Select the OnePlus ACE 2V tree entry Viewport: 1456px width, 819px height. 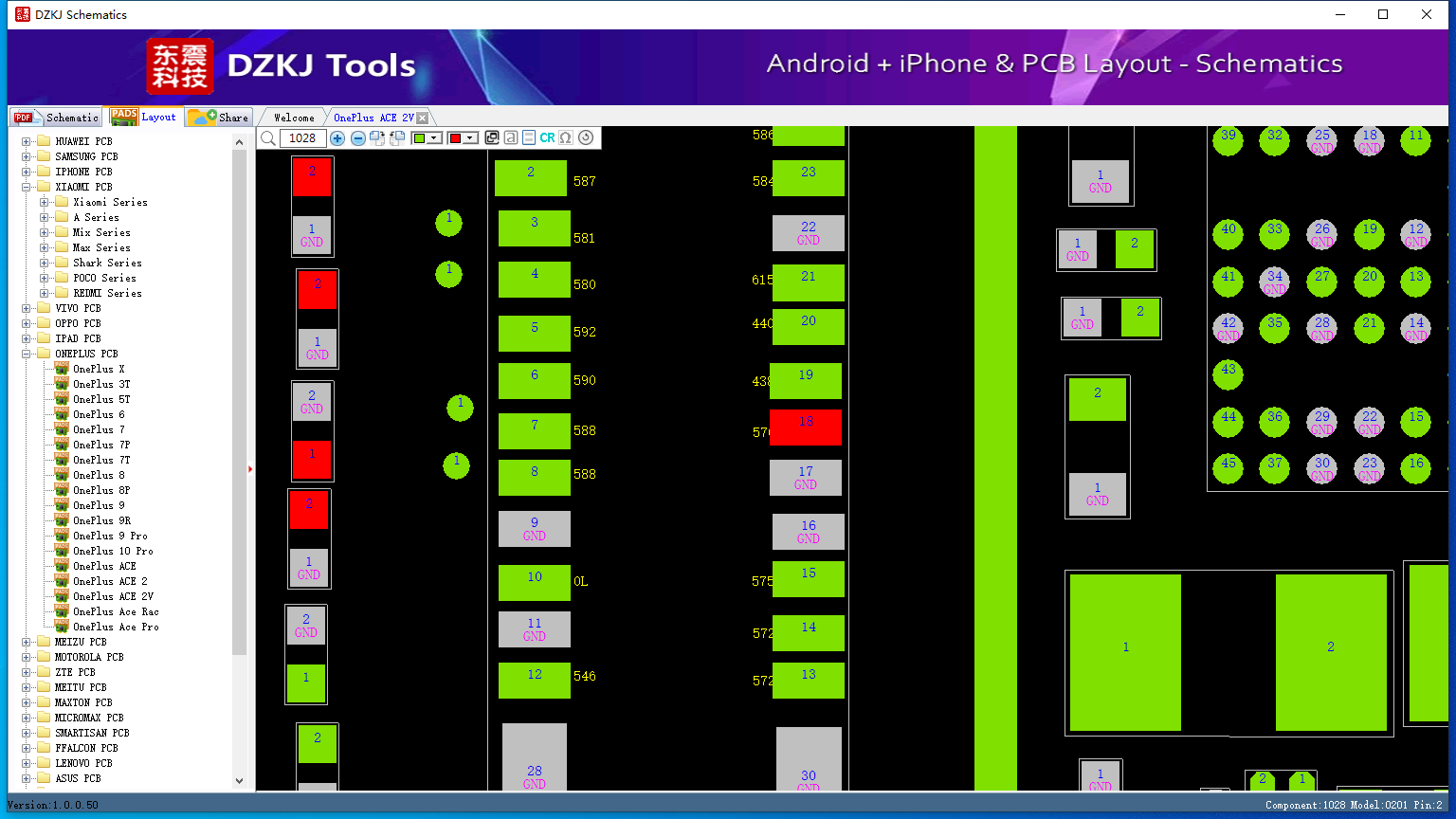pos(113,596)
